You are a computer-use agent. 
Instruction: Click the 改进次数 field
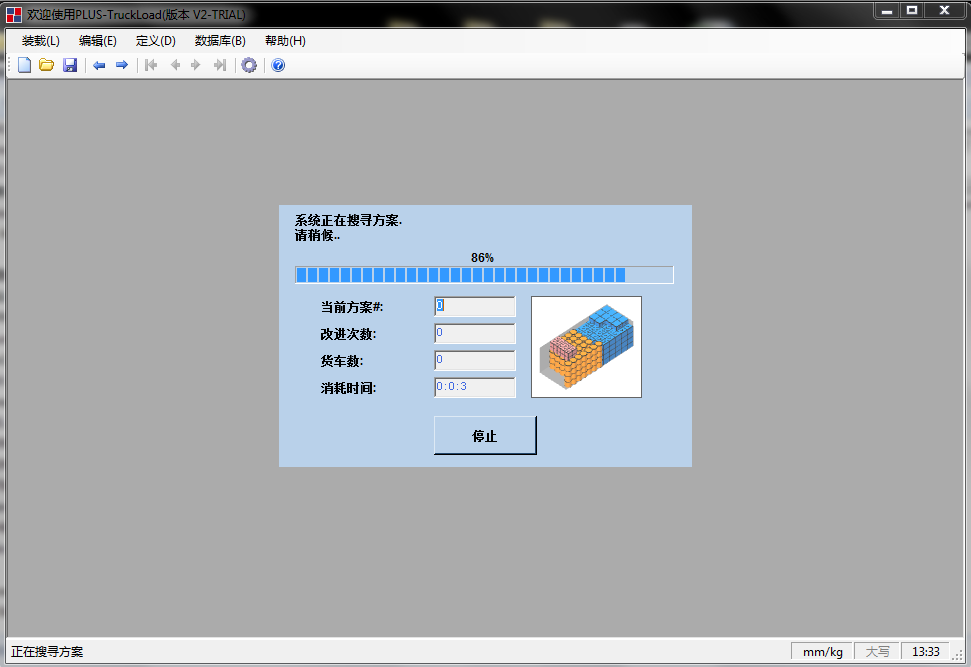click(475, 333)
